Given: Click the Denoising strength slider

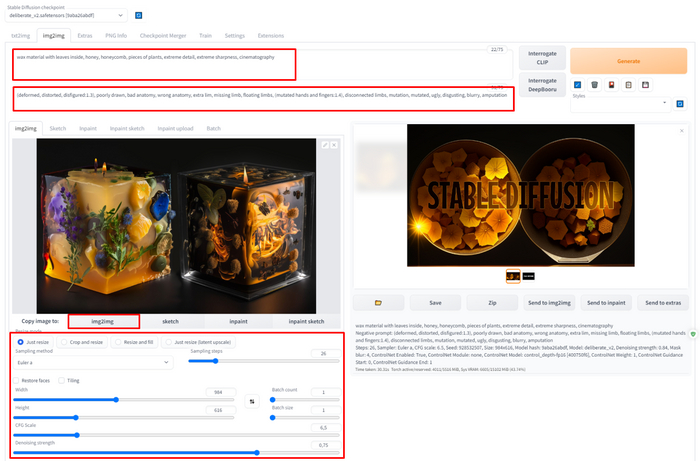Looking at the screenshot, I should 170,452.
